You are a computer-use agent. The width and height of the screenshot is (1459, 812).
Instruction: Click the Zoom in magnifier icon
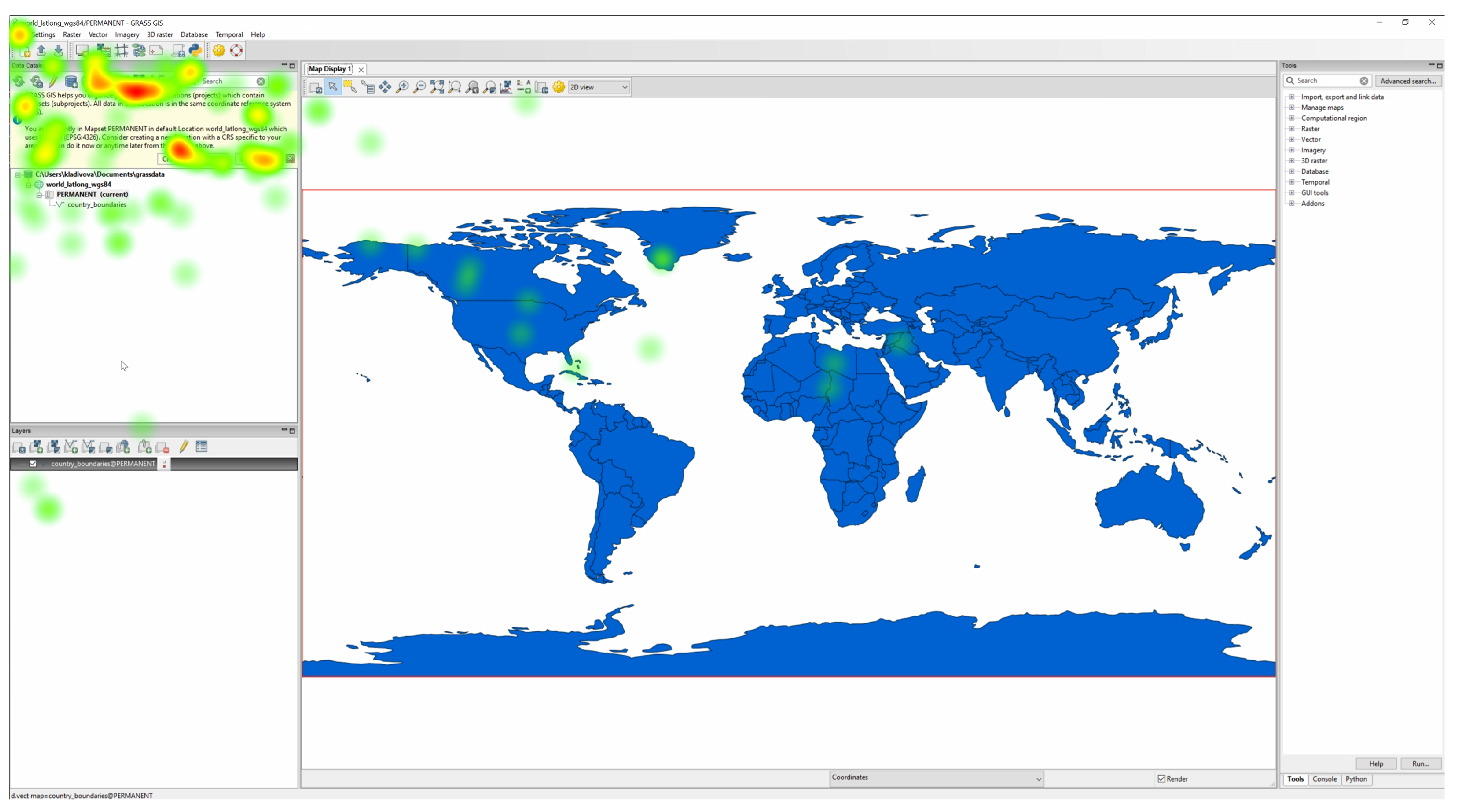pyautogui.click(x=403, y=87)
